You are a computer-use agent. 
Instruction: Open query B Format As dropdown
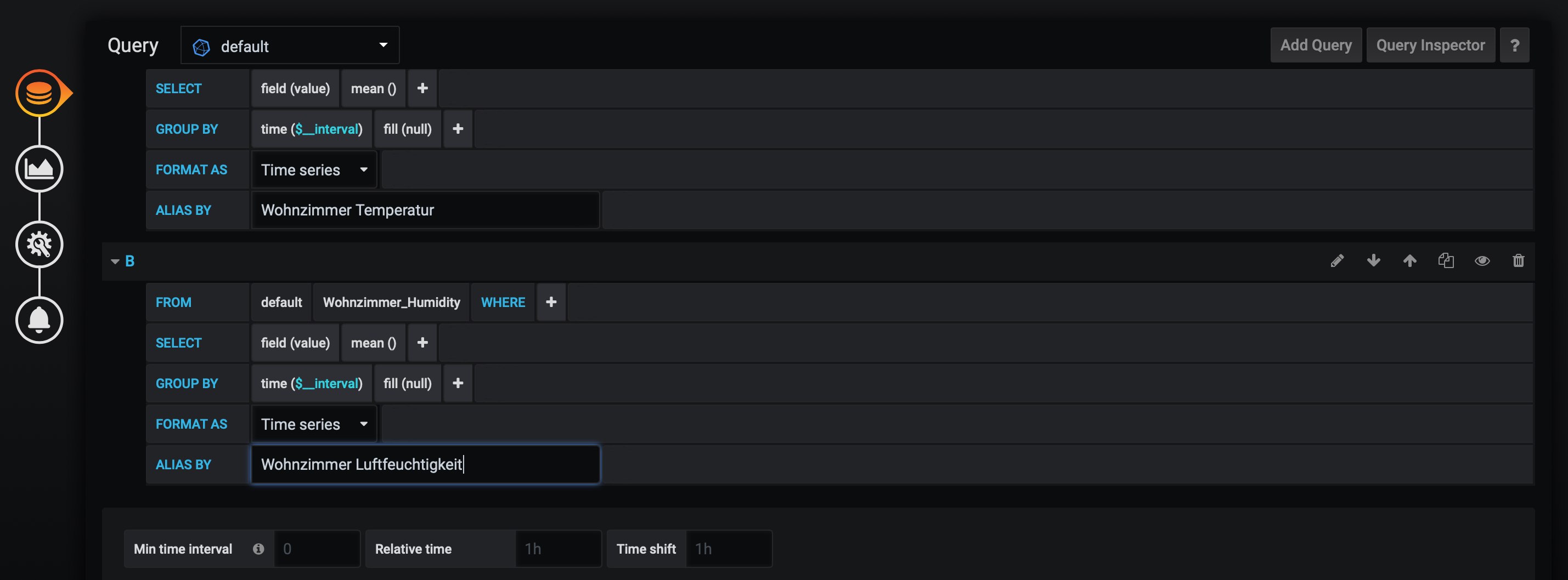click(314, 424)
